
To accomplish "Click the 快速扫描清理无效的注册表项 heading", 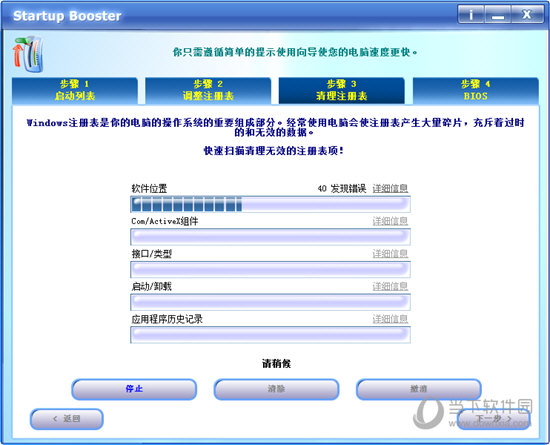I will coord(274,151).
